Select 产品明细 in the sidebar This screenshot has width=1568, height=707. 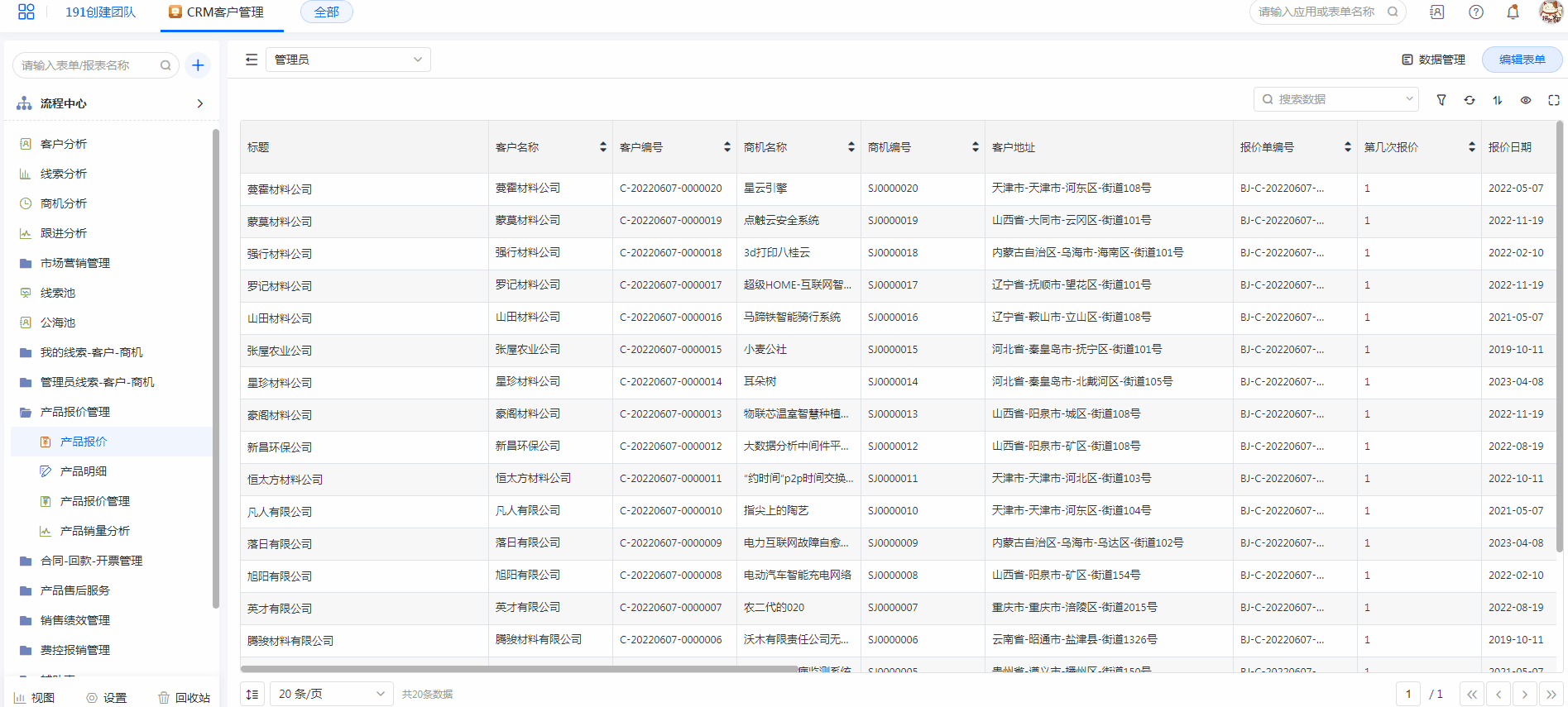coord(84,471)
